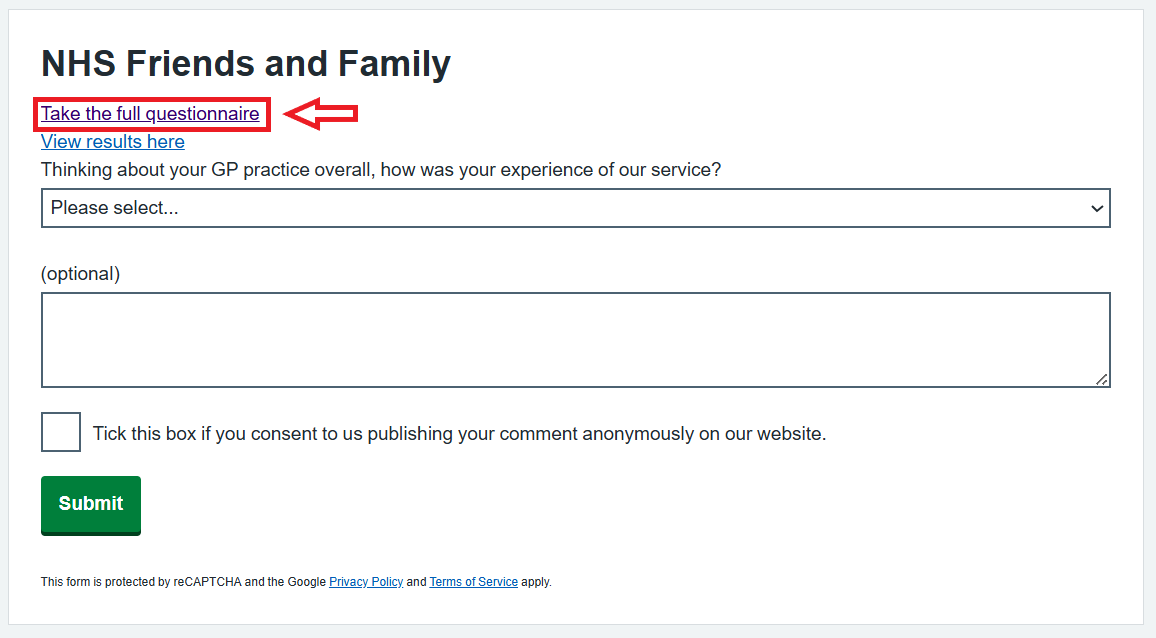Tick the anonymous publishing consent checkbox
This screenshot has width=1156, height=638.
click(x=61, y=432)
